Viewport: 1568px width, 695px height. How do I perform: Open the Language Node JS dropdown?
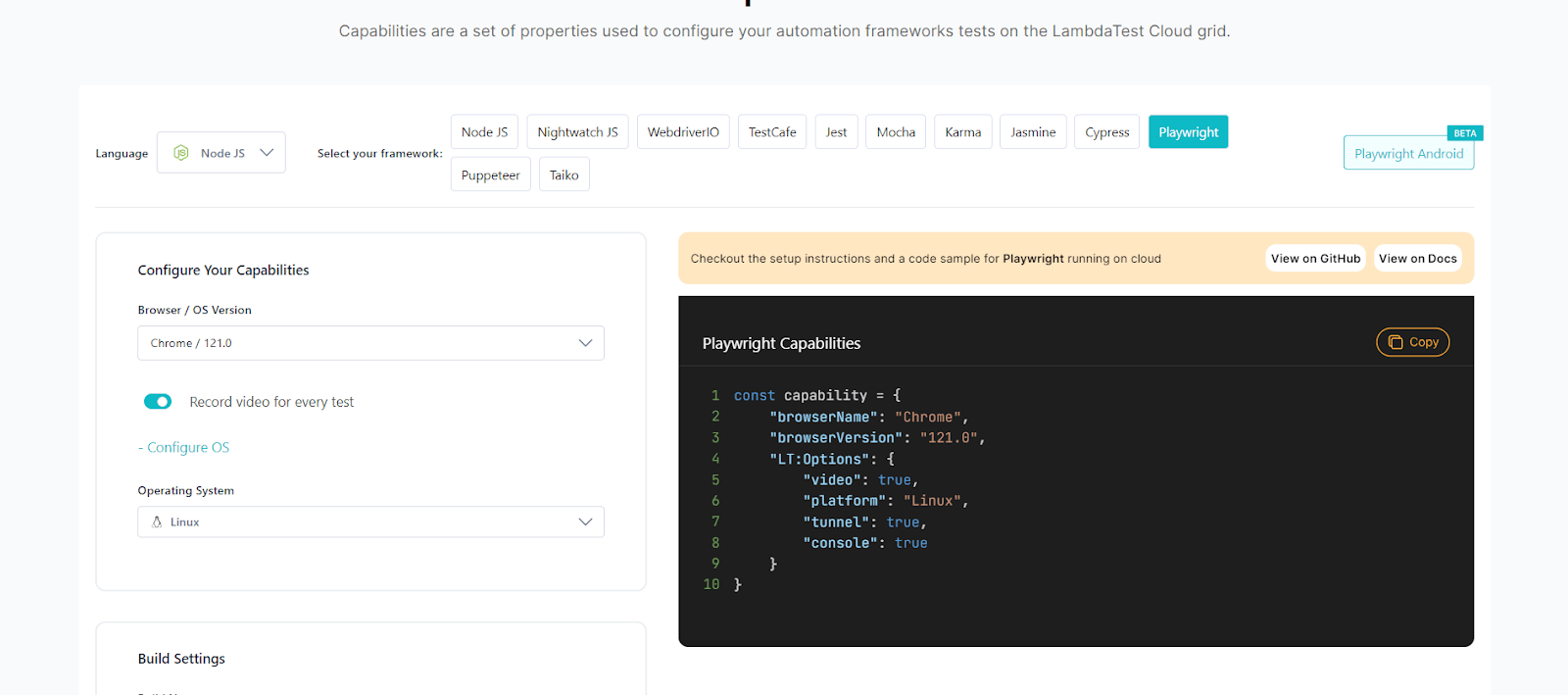click(x=221, y=153)
